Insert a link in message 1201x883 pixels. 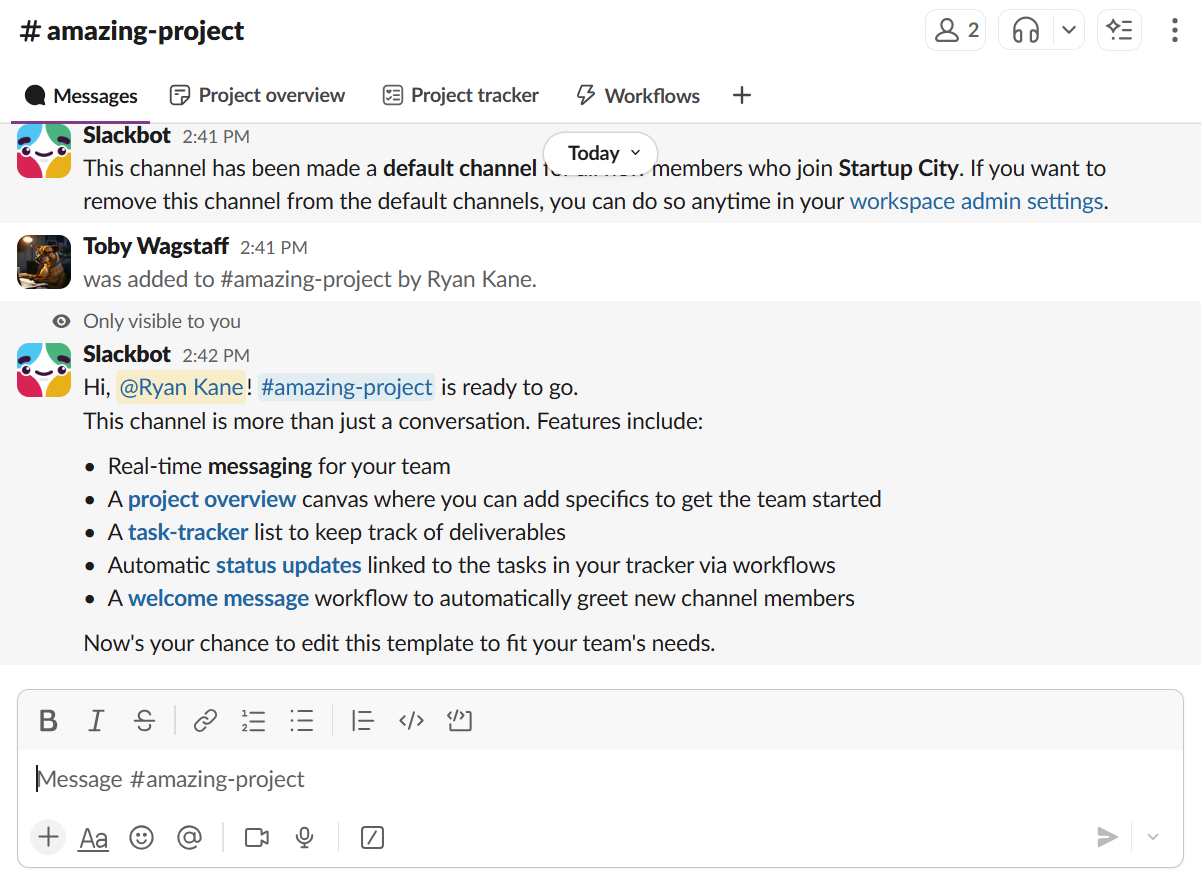(205, 720)
